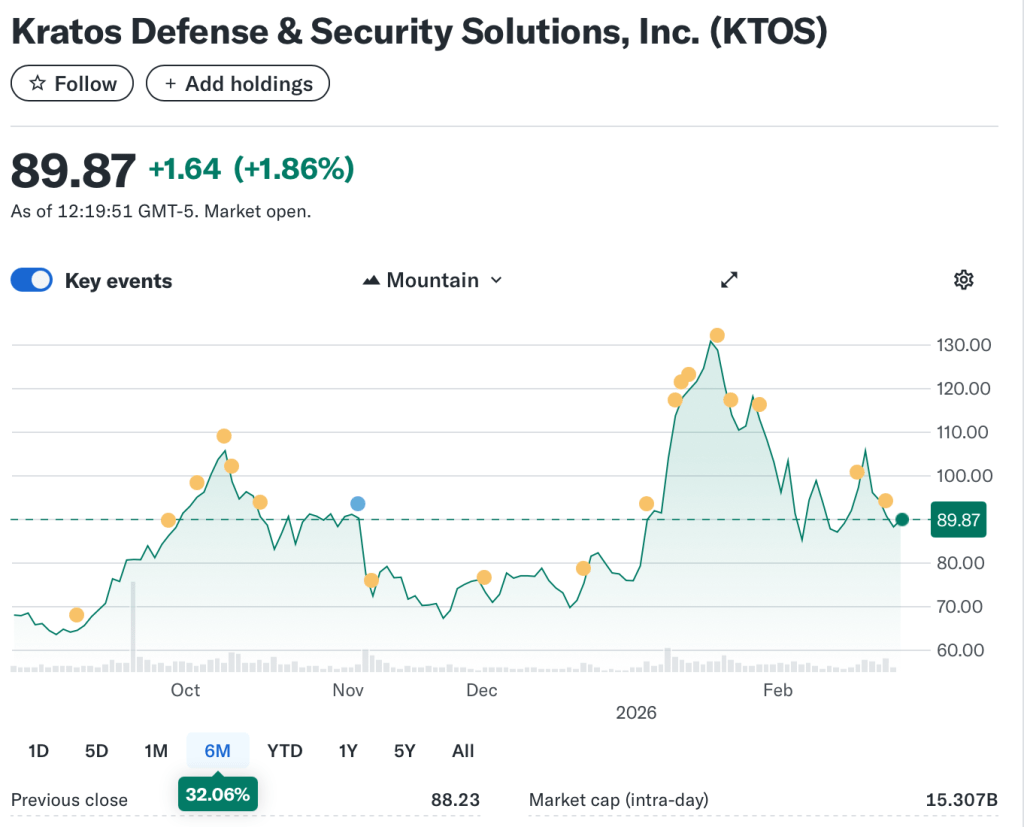This screenshot has width=1024, height=827.
Task: Open the Mountain chart type dropdown
Action: 432,280
